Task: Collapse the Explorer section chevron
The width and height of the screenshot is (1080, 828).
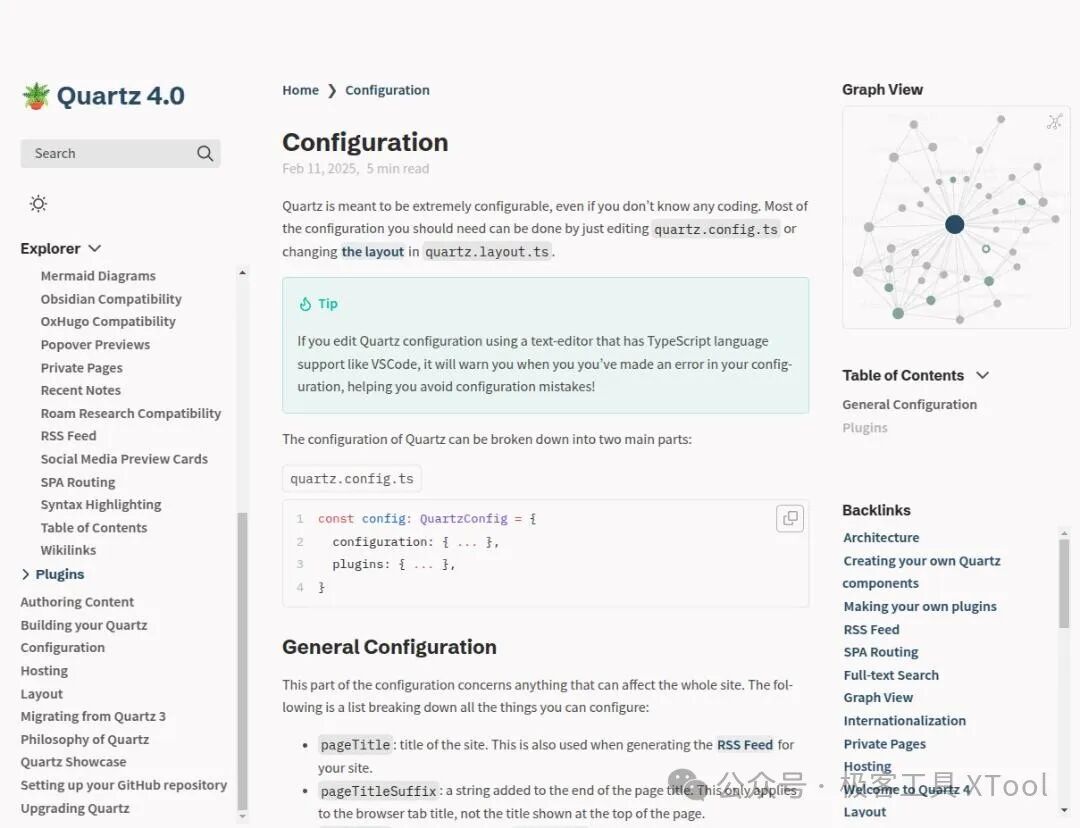Action: [x=95, y=248]
